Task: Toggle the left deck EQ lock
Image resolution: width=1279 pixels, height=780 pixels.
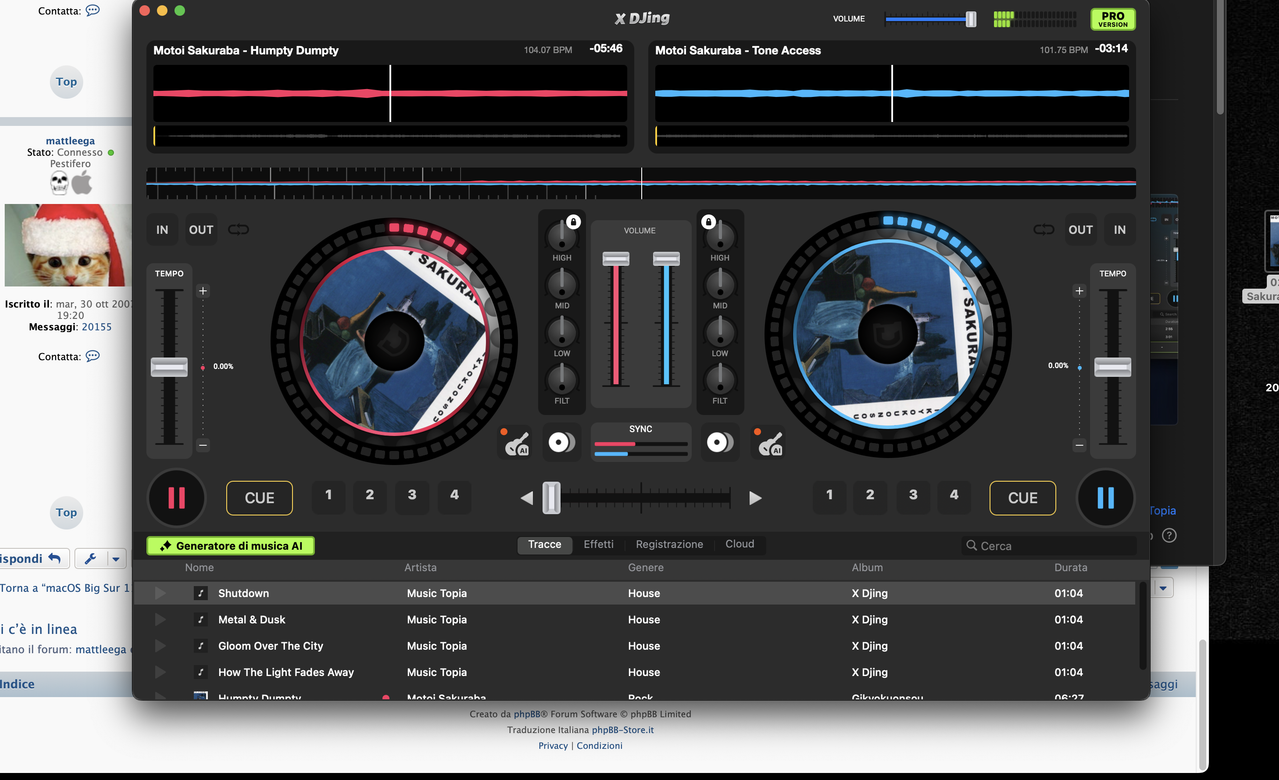Action: pos(574,222)
